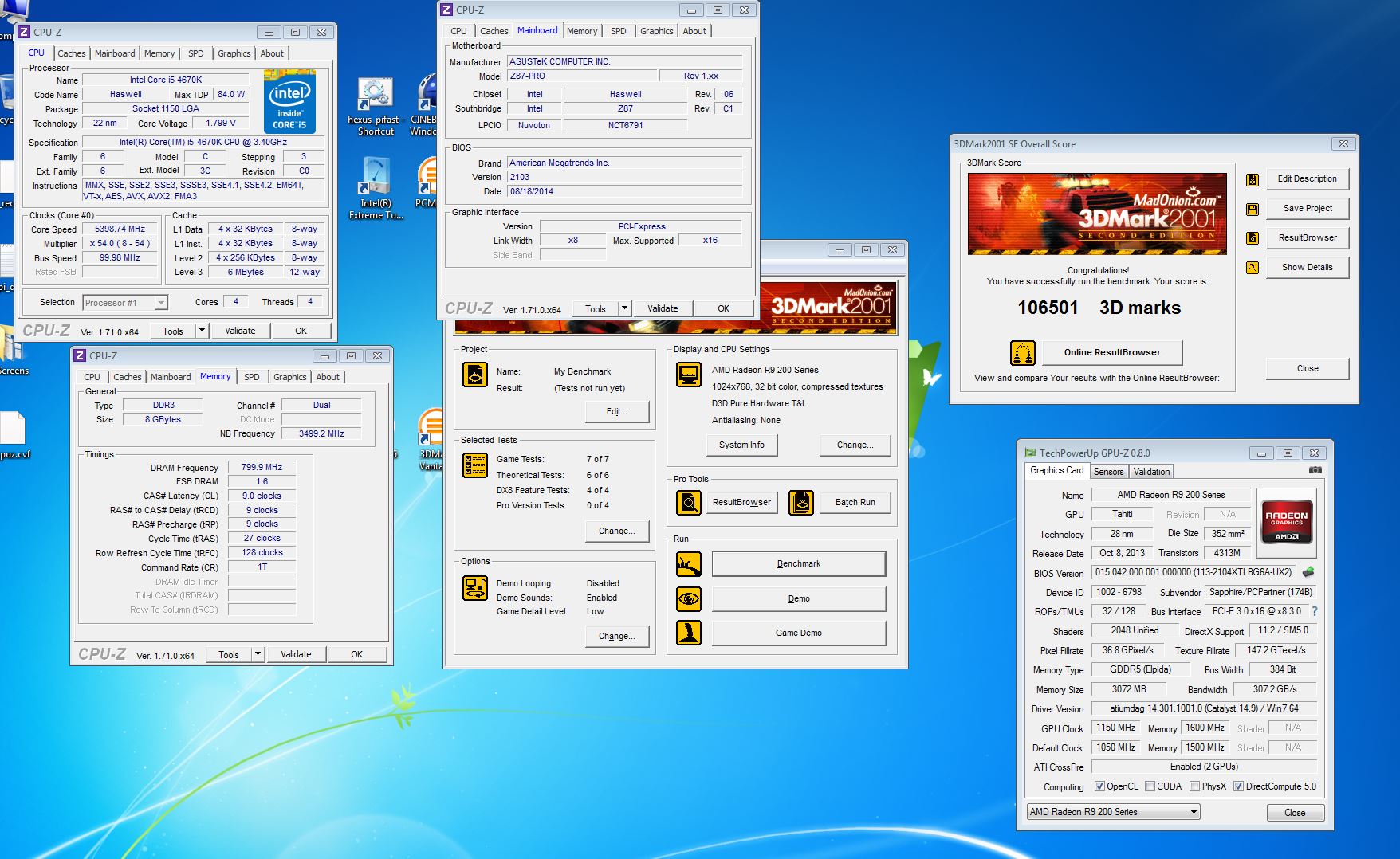
Task: Select Graphics tab in CPU-Z Memory window
Action: click(x=290, y=377)
